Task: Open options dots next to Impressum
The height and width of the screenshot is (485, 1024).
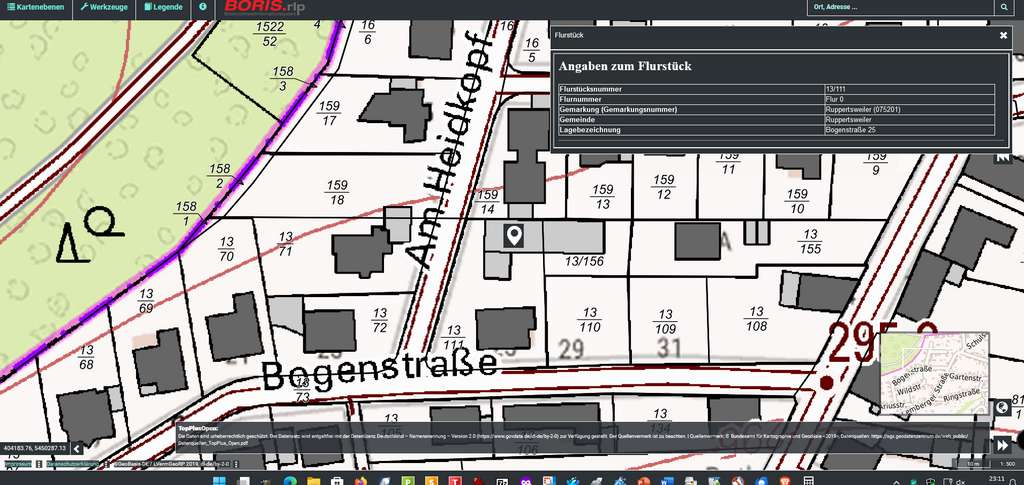Action: tap(39, 464)
